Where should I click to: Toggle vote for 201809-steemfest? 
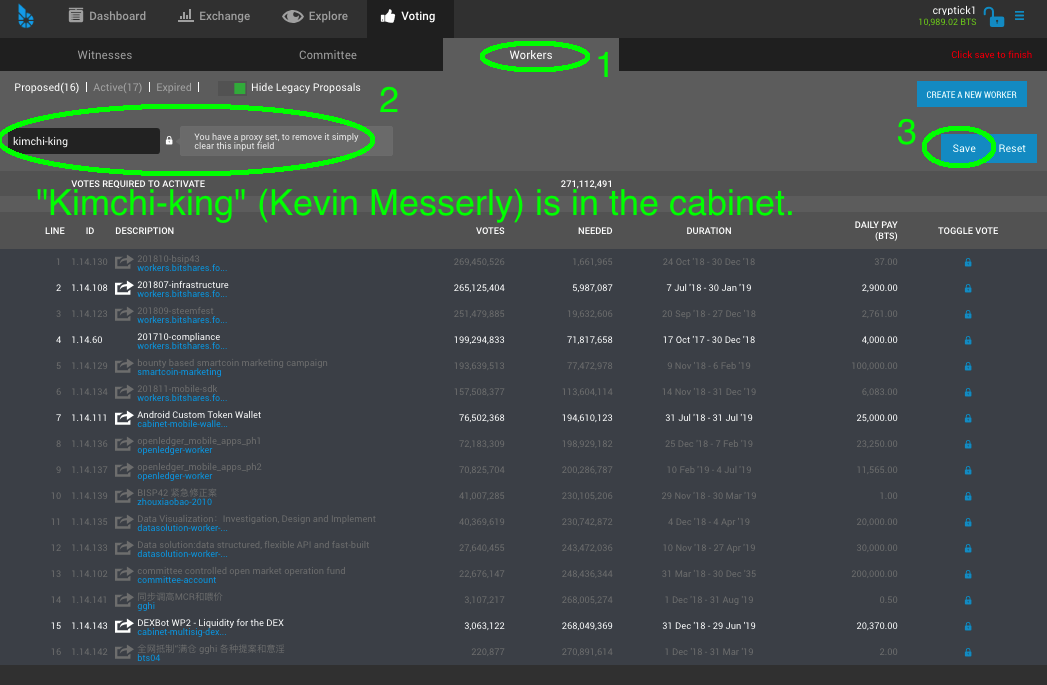pyautogui.click(x=968, y=314)
